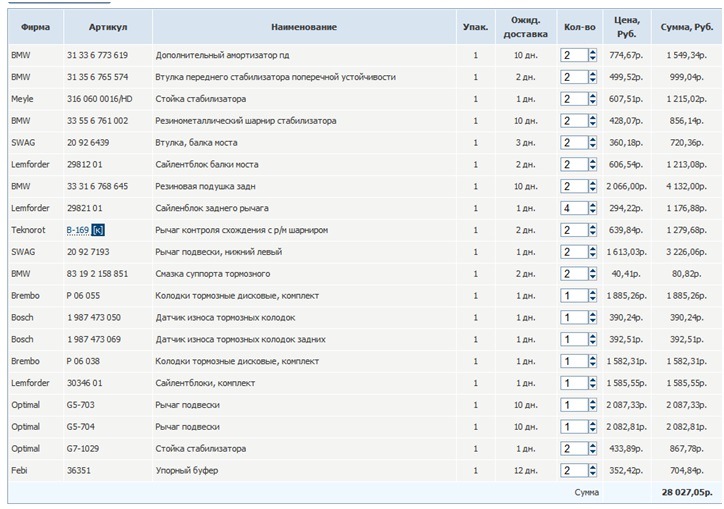
Task: Click the "Артикул" column header
Action: tap(107, 27)
